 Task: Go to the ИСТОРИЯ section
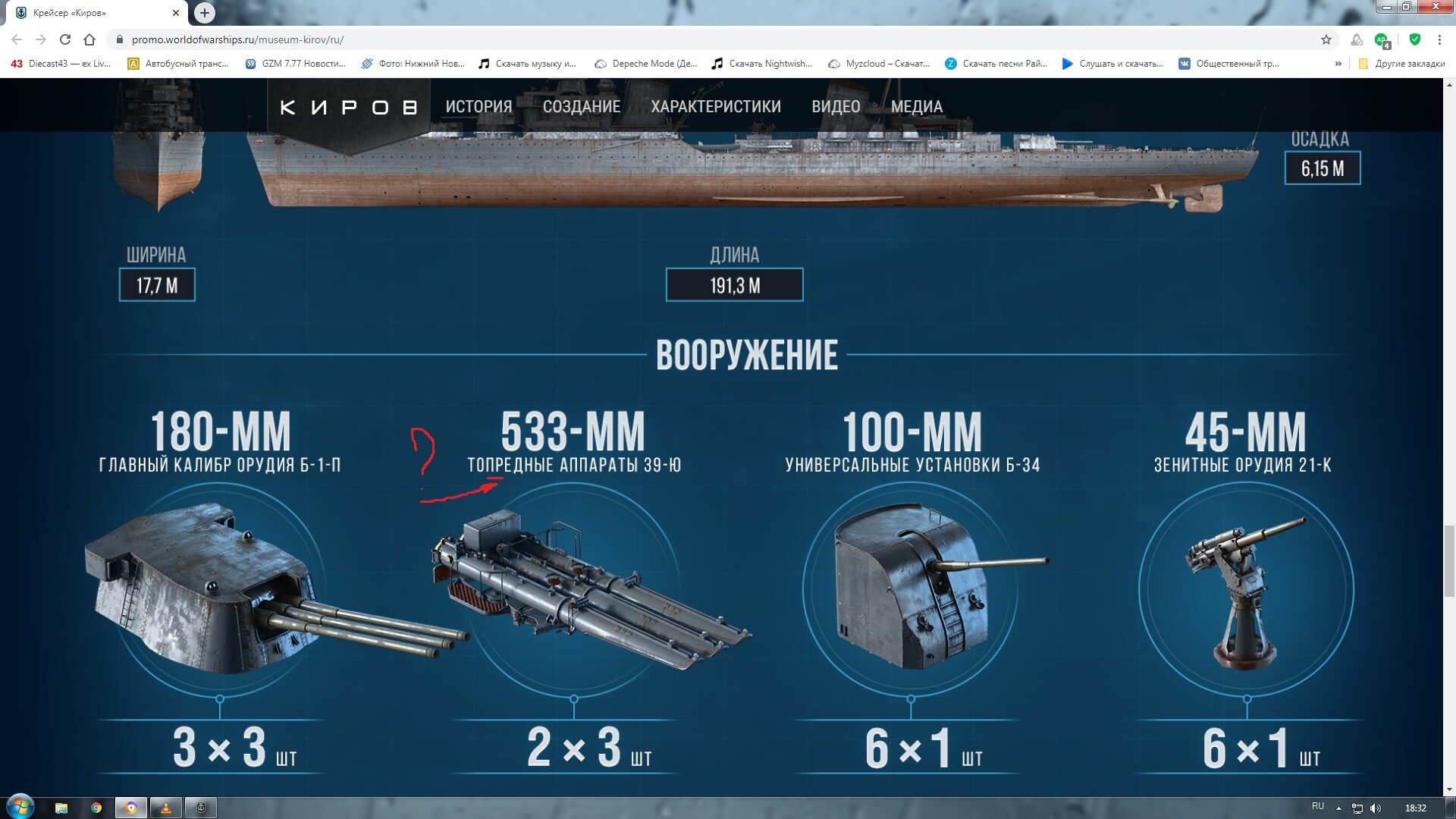point(479,107)
